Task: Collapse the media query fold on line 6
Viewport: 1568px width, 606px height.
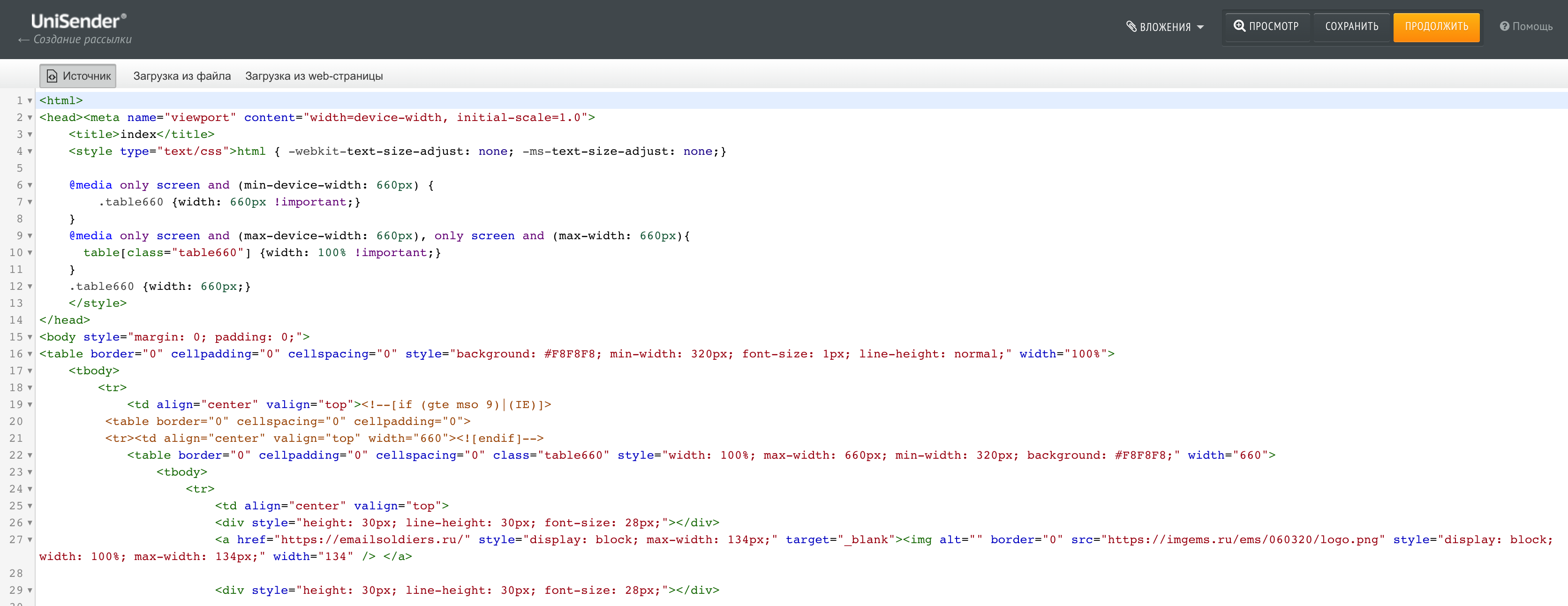Action: pos(30,185)
